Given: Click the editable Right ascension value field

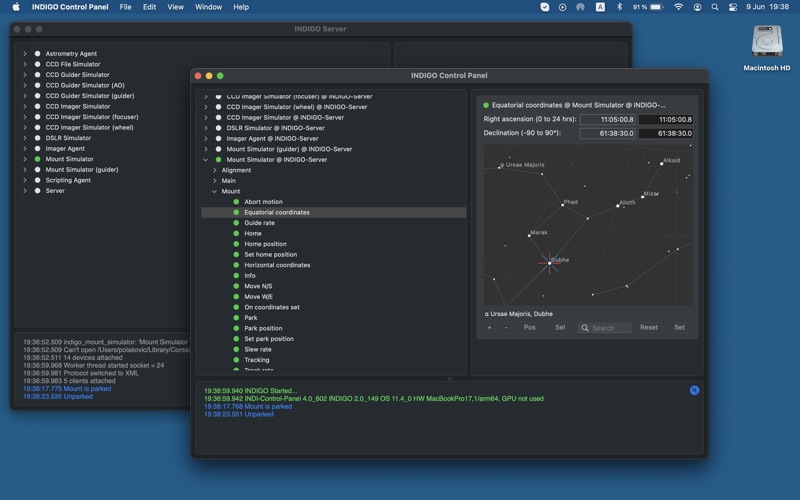Looking at the screenshot, I should (x=666, y=119).
